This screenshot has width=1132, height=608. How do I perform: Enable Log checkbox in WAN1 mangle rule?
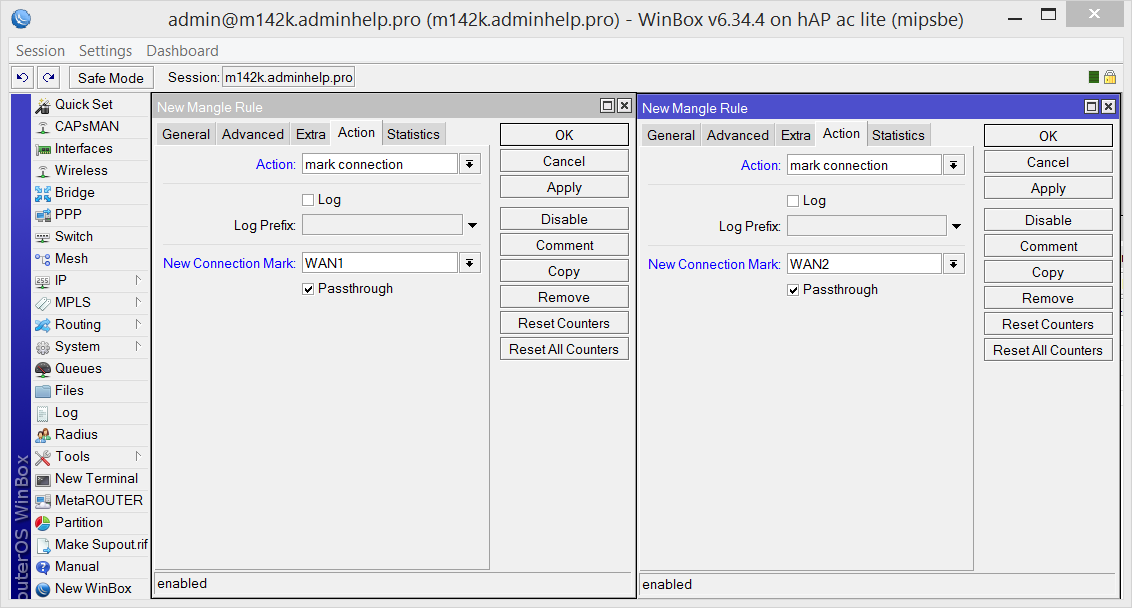click(x=308, y=200)
